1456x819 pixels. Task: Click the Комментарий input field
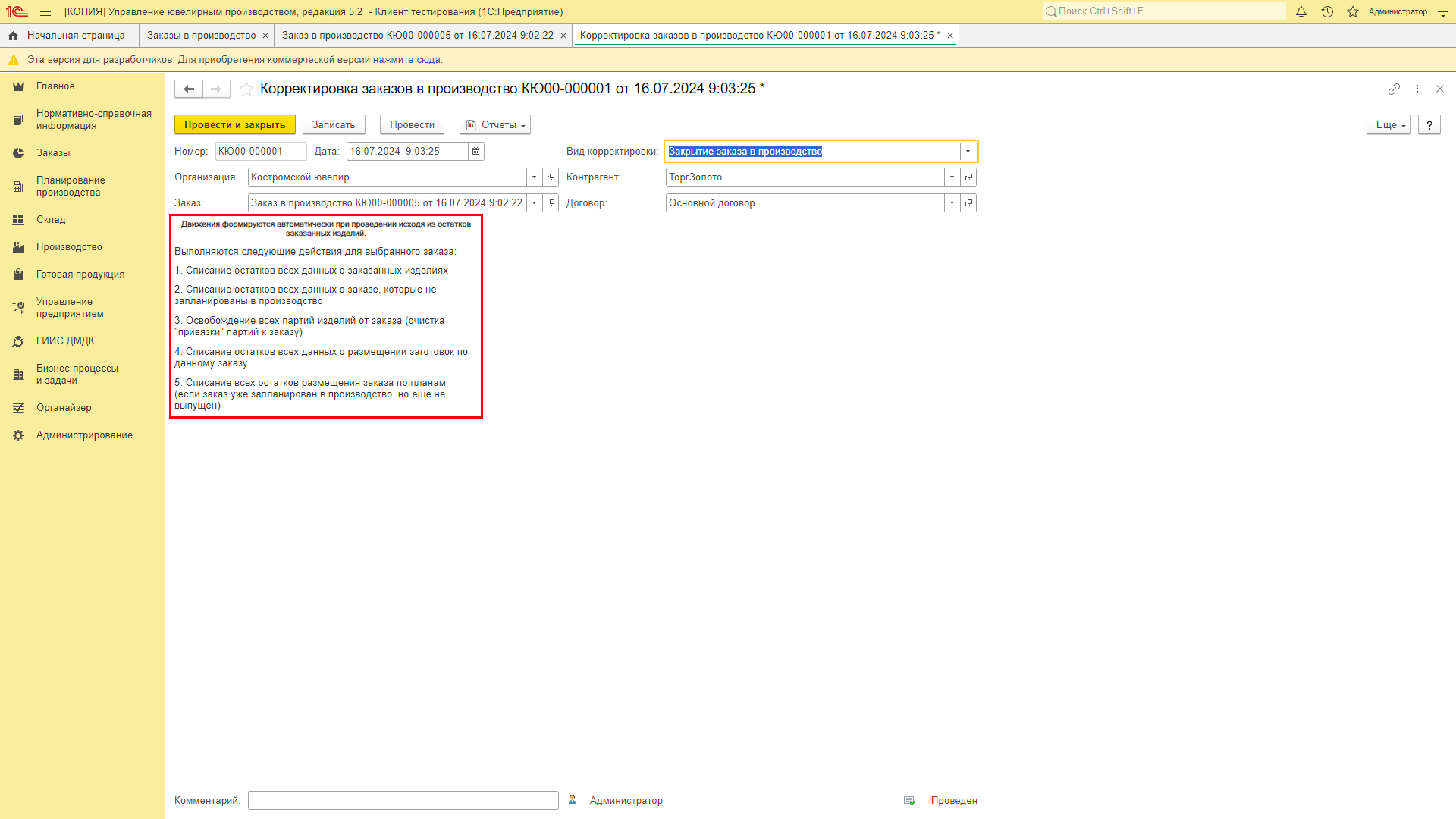point(403,801)
